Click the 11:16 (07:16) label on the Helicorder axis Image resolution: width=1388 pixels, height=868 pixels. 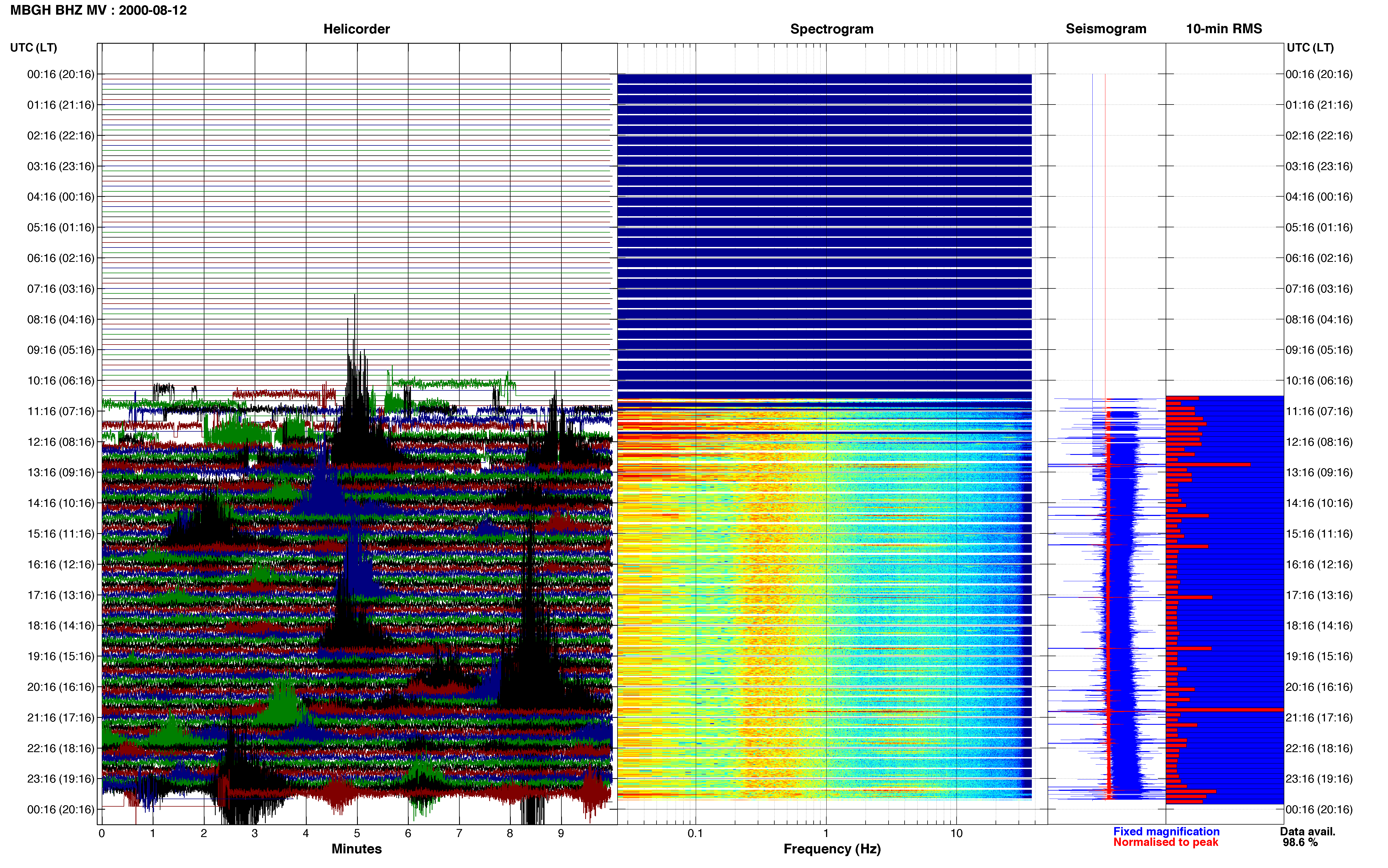coord(60,412)
